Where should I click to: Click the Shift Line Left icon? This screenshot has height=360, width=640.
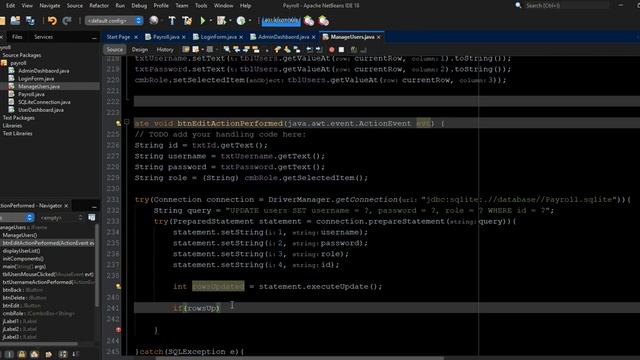(x=309, y=50)
